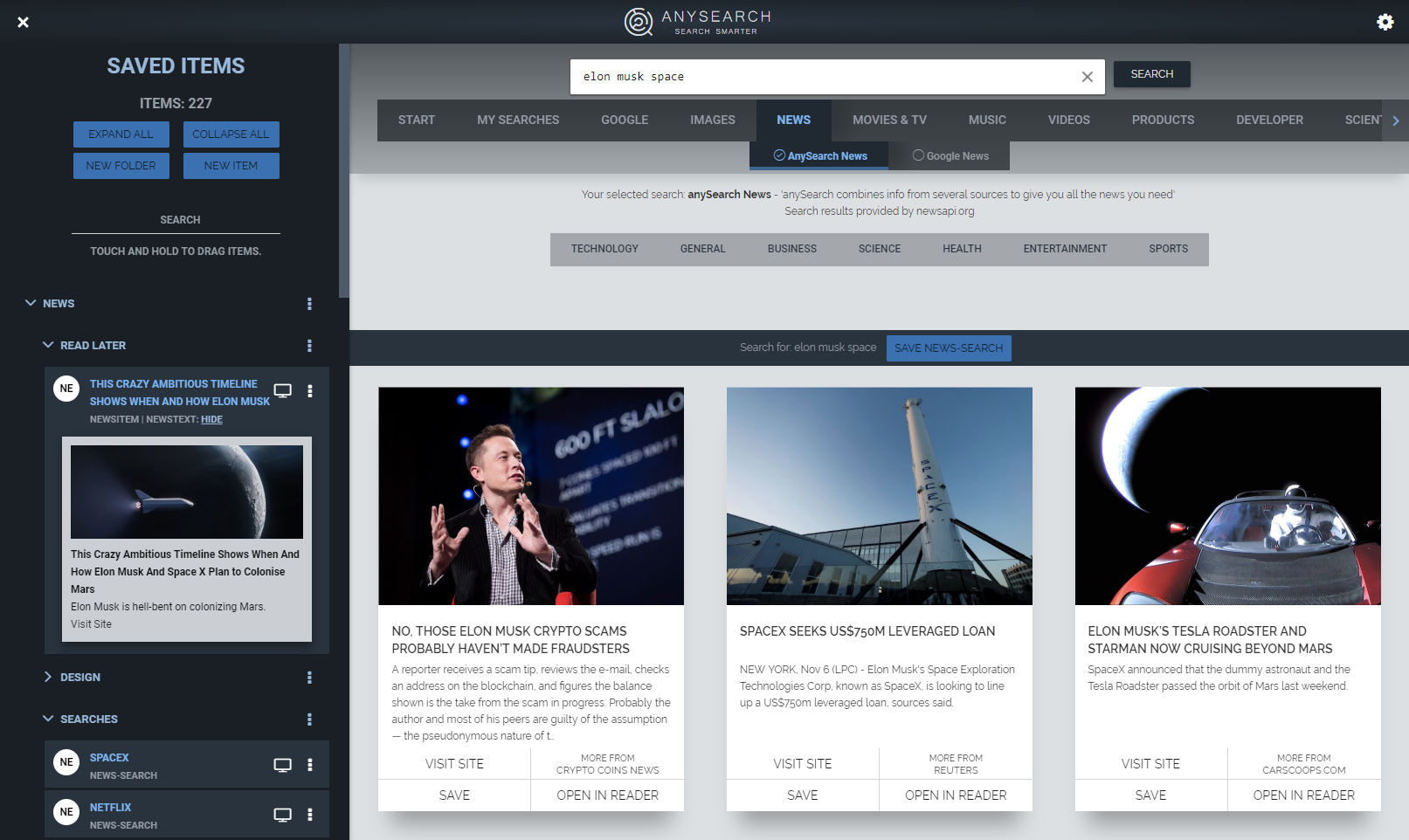1409x840 pixels.
Task: Open the VIDEOS tab
Action: 1069,120
